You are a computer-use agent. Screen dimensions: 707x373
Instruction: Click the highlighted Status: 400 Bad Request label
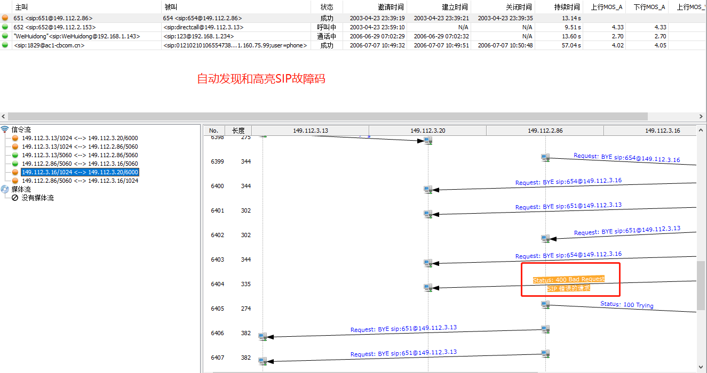pyautogui.click(x=569, y=280)
